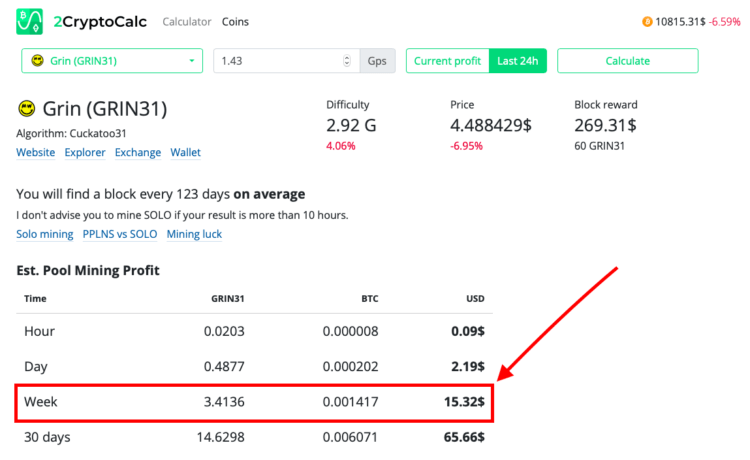
Task: Click the Week row label
Action: tap(41, 402)
